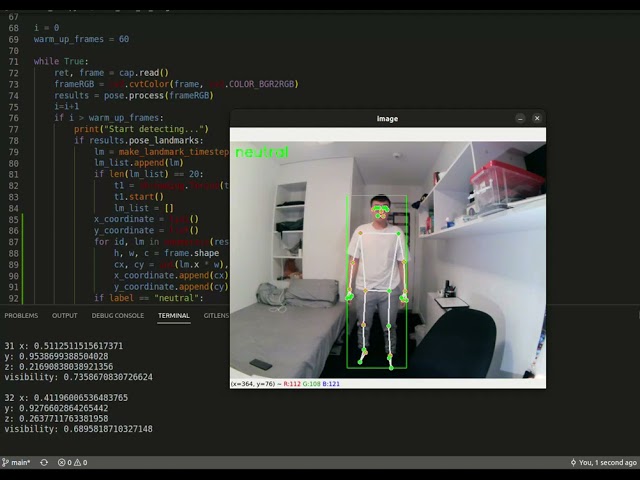Click 'visibility: 0.7358670830726624' in terminal
The height and width of the screenshot is (480, 640).
78,377
